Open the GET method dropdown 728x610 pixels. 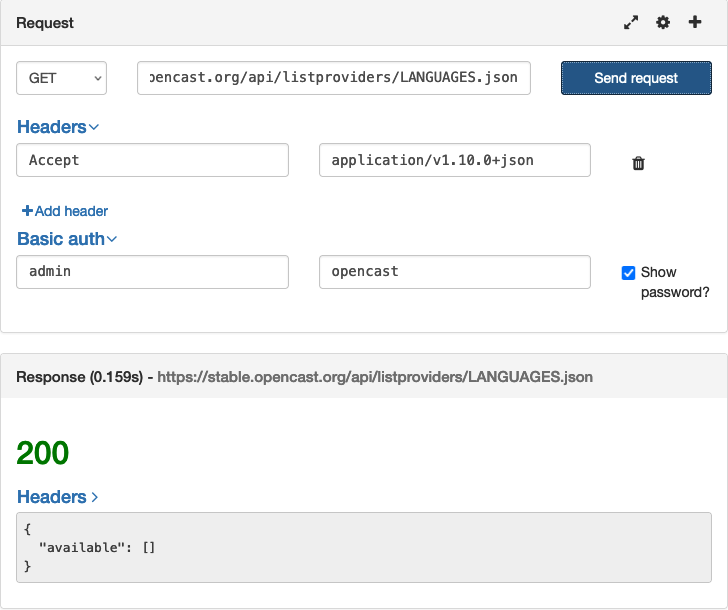pyautogui.click(x=61, y=78)
